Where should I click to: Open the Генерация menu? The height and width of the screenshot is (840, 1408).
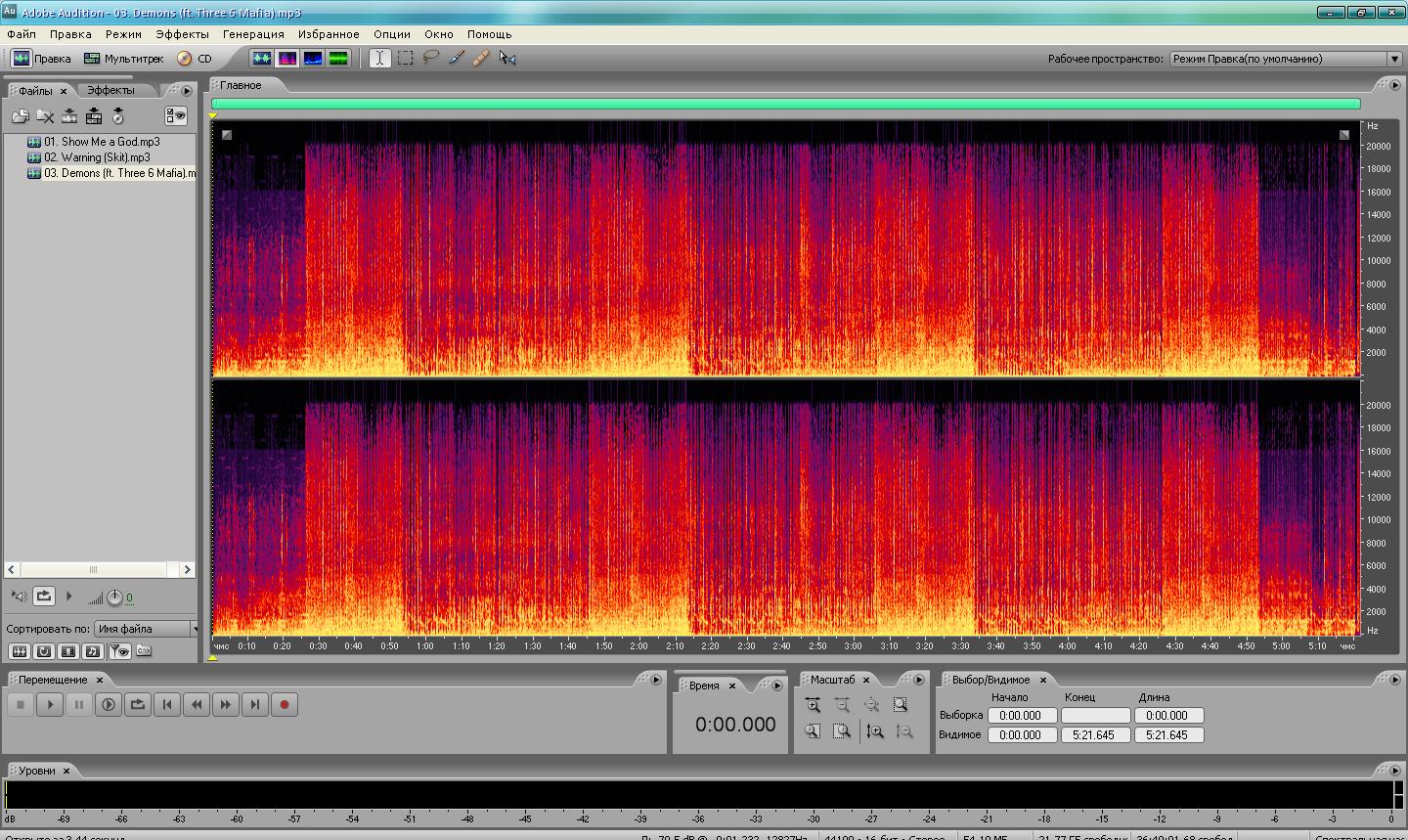click(253, 34)
